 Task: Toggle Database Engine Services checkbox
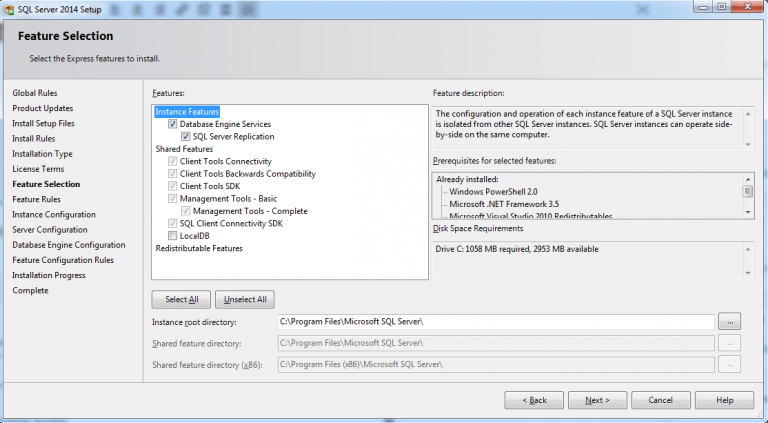click(x=172, y=124)
